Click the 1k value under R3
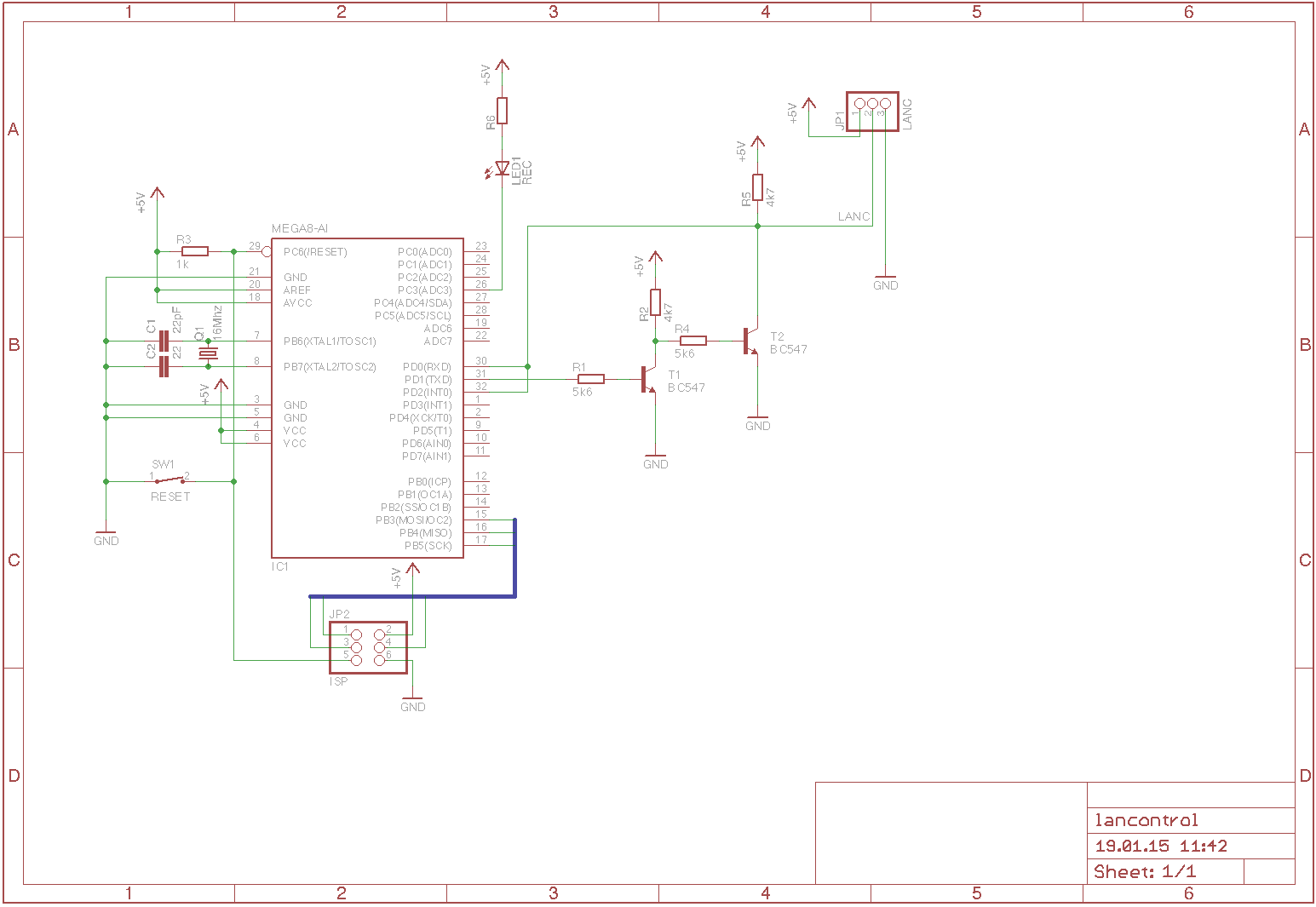The height and width of the screenshot is (907, 1316). [x=182, y=265]
